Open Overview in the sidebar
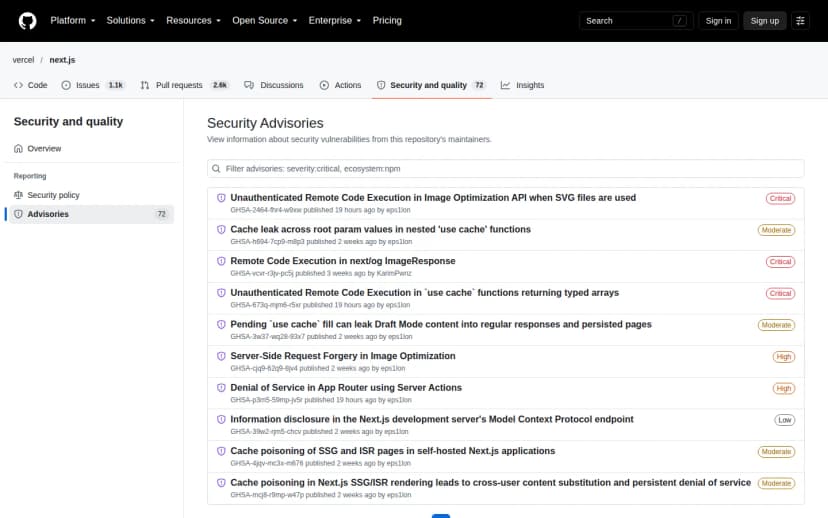Screen dimensions: 828x518 pyautogui.click(x=91, y=148)
